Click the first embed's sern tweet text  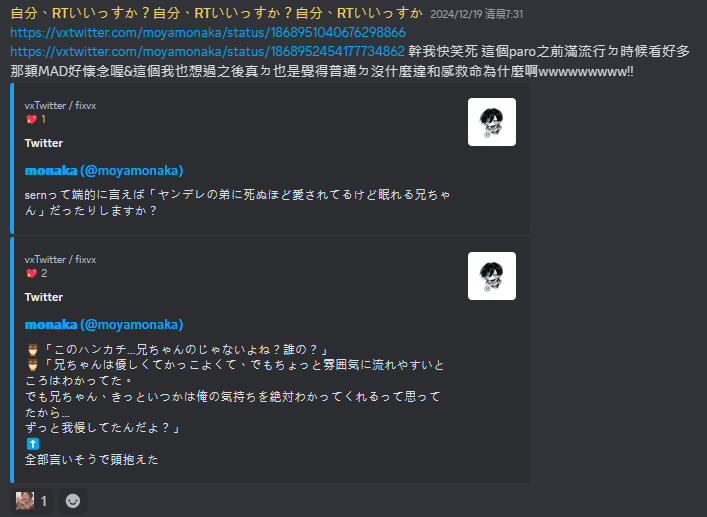click(x=238, y=202)
